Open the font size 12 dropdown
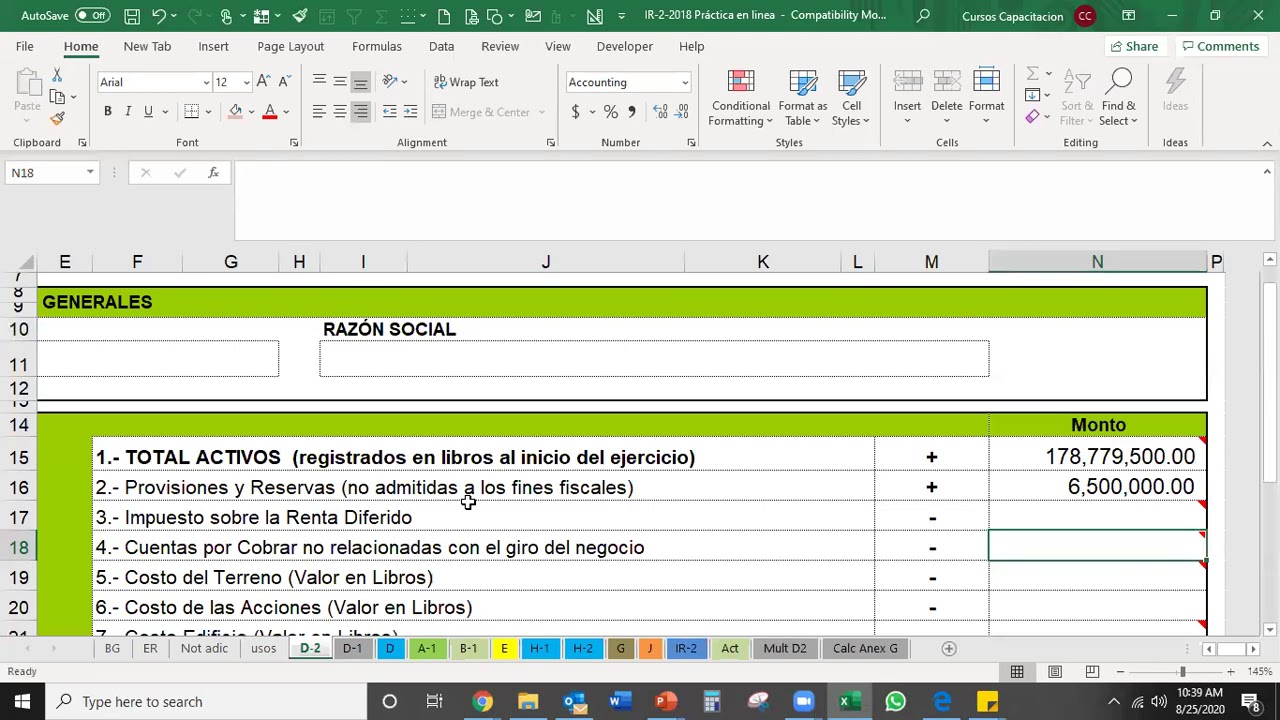This screenshot has width=1280, height=720. pos(246,83)
